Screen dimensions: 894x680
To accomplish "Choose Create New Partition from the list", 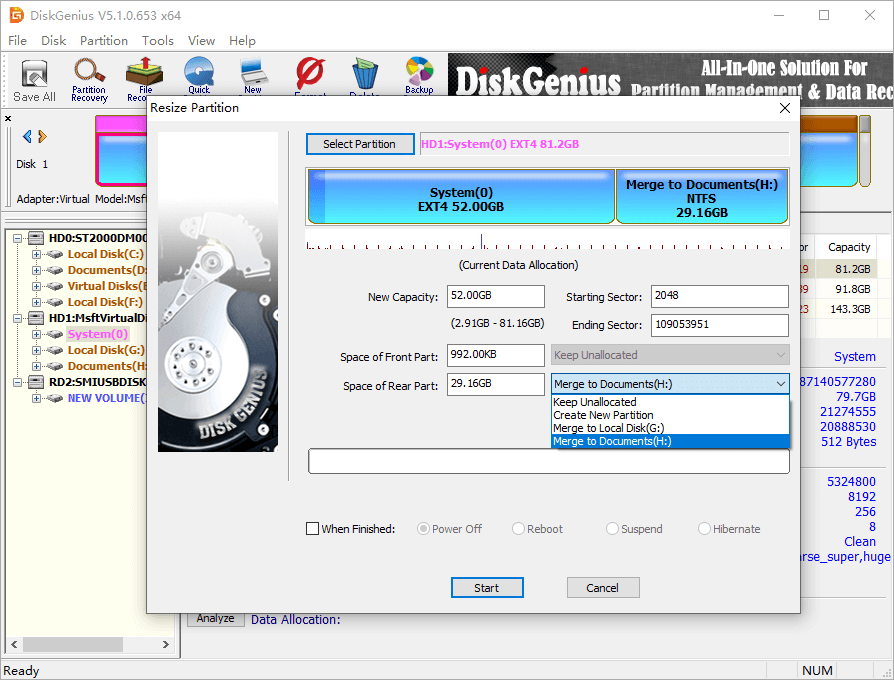I will pyautogui.click(x=603, y=415).
